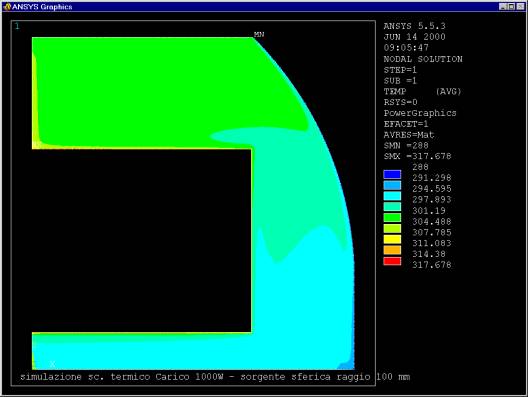Click the yellow-green 304.488 legend swatch
This screenshot has height=397, width=528.
tap(392, 228)
